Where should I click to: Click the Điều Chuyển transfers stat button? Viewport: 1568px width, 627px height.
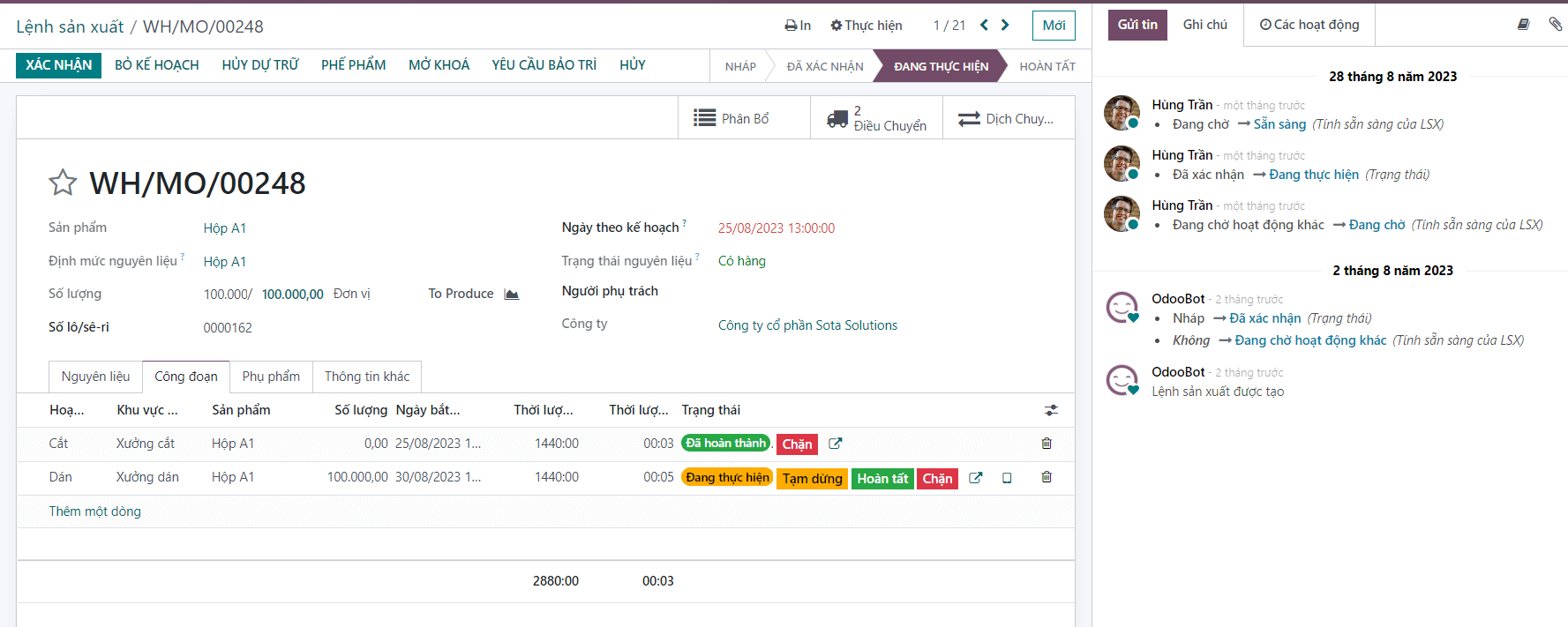[x=876, y=118]
